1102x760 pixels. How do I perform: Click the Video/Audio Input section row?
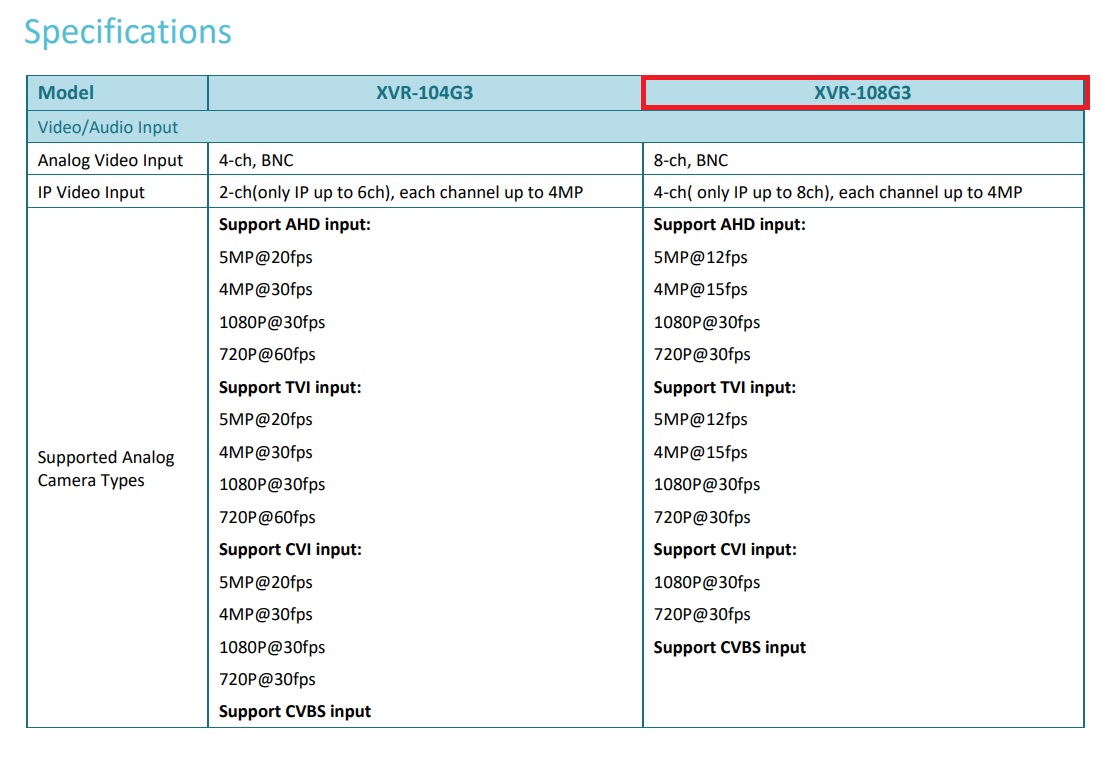(108, 127)
